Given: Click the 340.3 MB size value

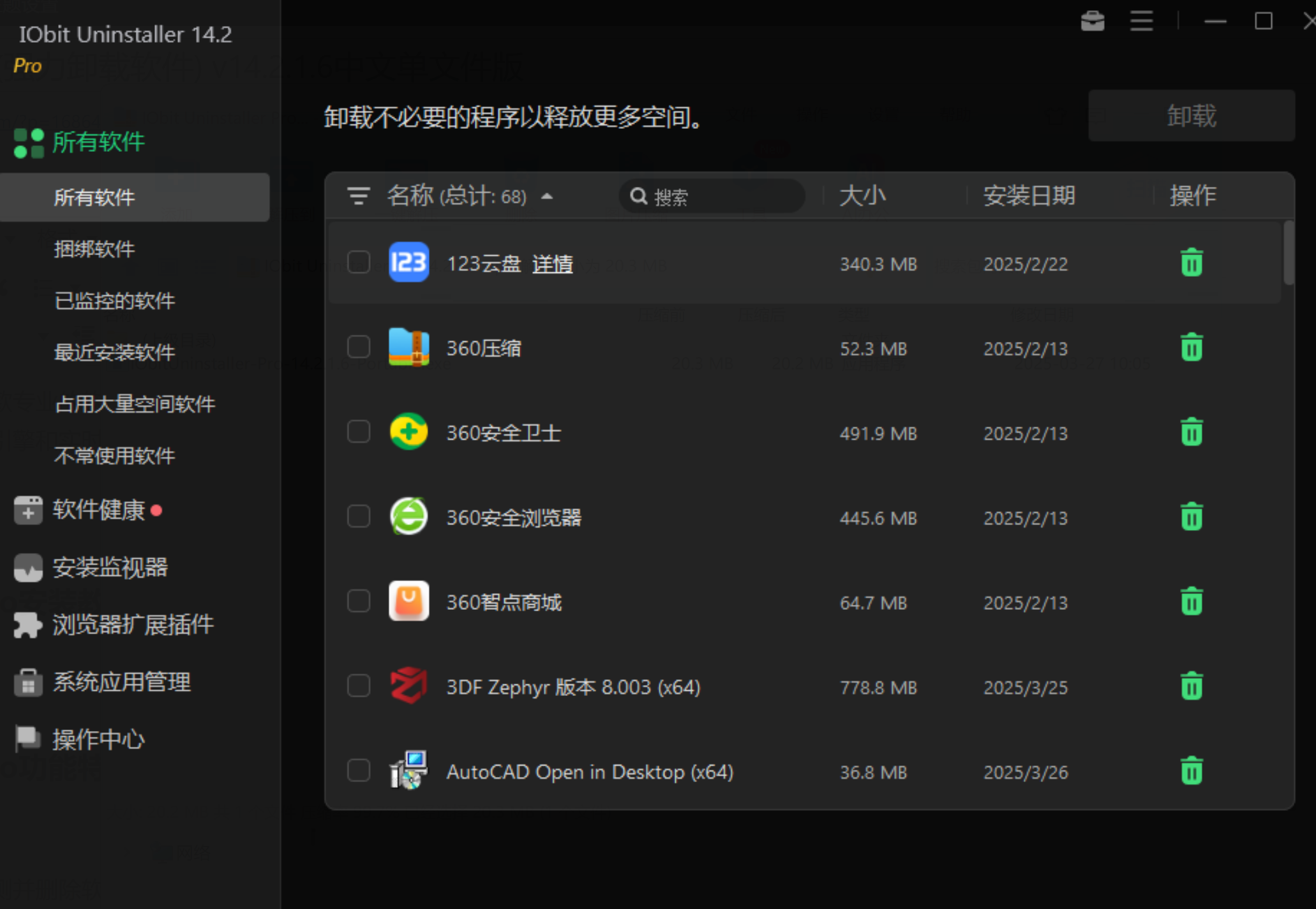Looking at the screenshot, I should coord(878,263).
